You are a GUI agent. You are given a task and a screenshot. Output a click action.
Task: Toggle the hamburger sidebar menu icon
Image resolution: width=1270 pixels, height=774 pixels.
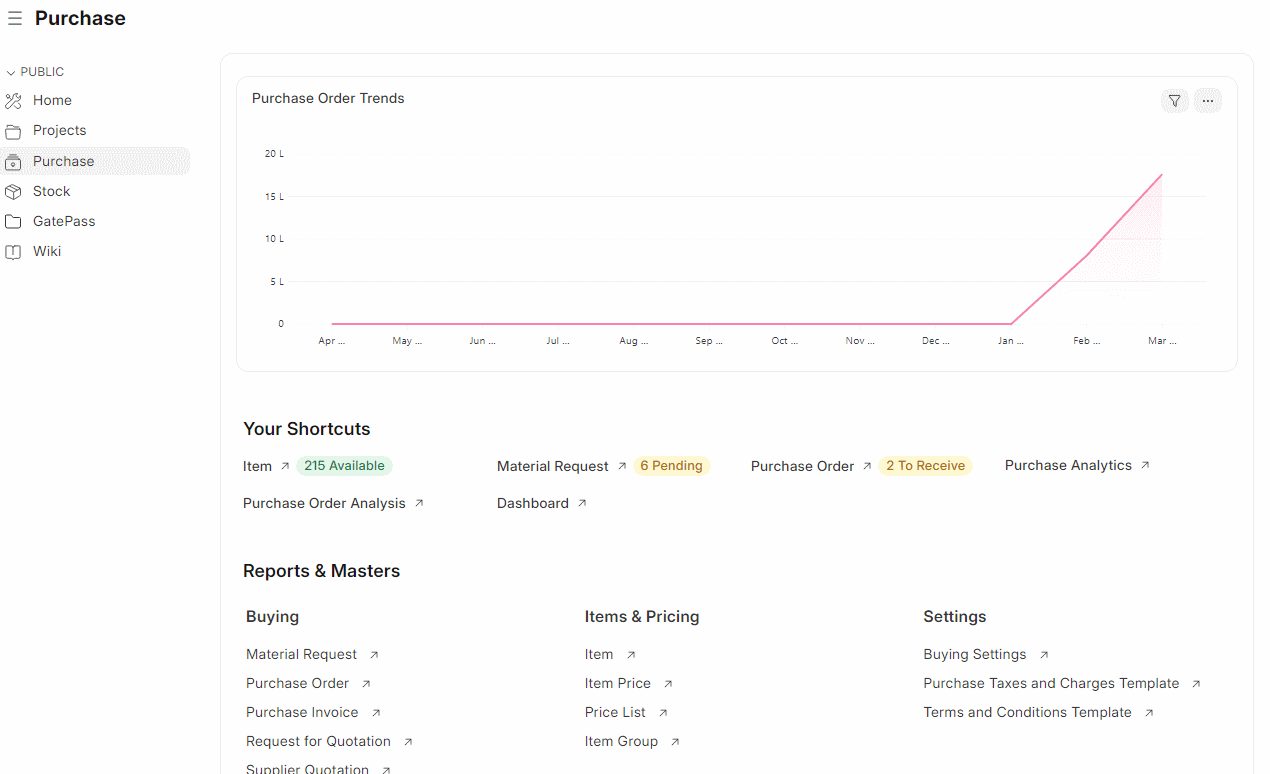(15, 19)
